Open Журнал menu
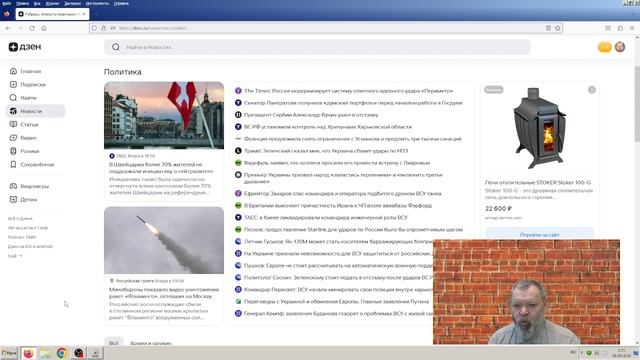The image size is (640, 360). 52,3
